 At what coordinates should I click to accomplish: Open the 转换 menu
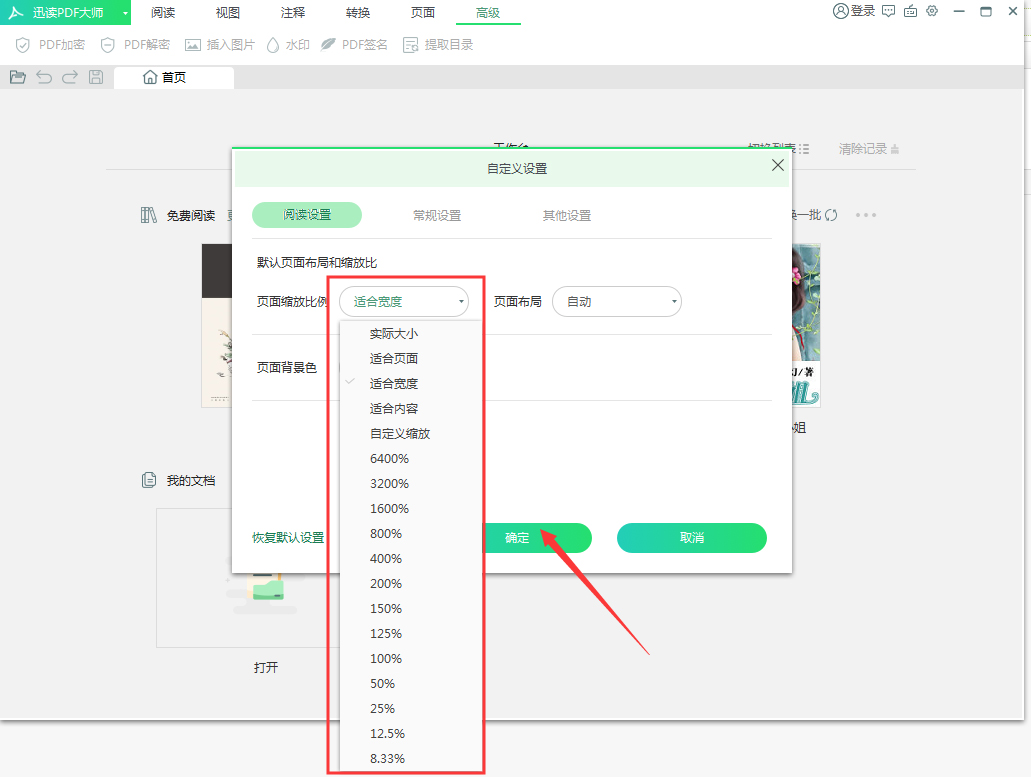[357, 13]
